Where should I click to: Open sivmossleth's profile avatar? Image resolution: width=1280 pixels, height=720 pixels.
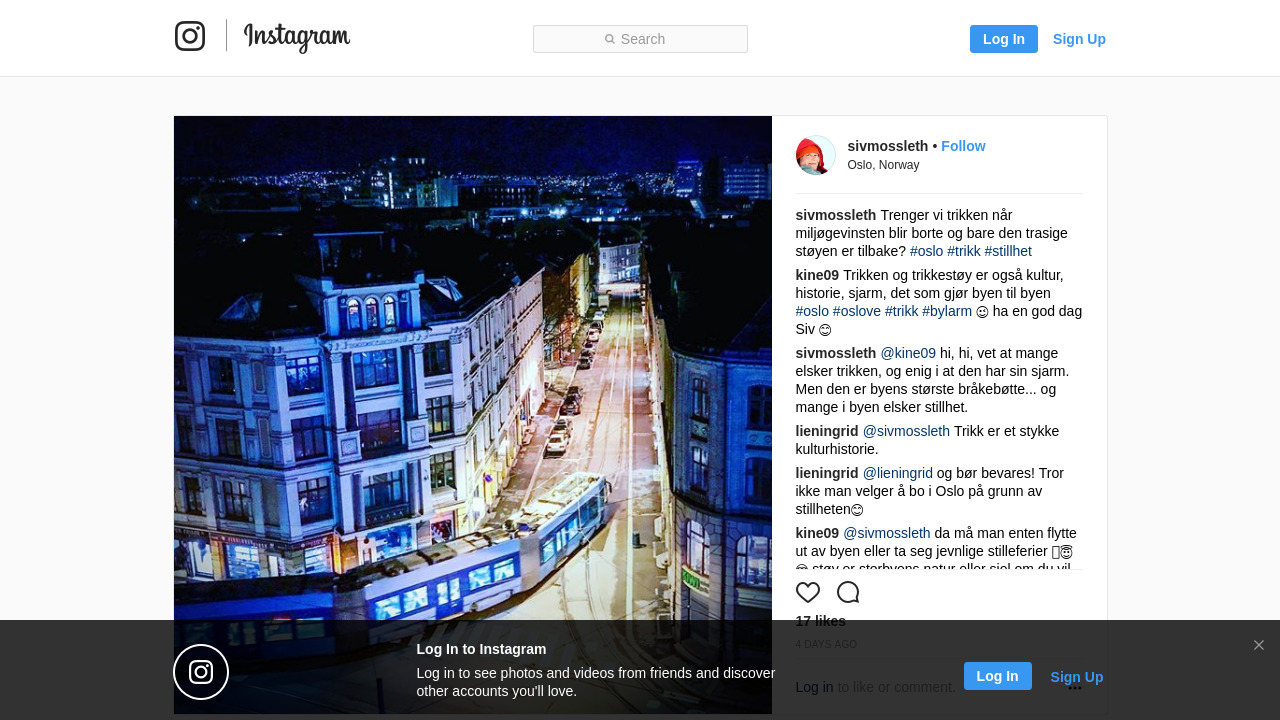point(816,155)
